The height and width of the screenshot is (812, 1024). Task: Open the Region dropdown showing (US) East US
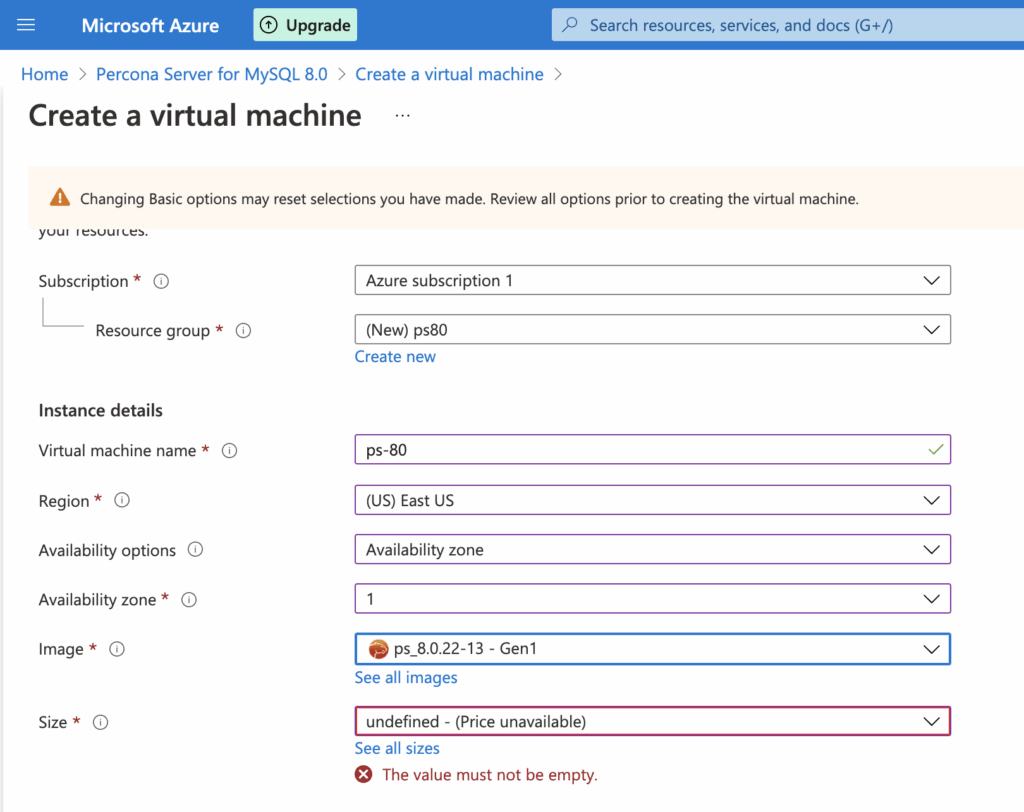(x=652, y=500)
